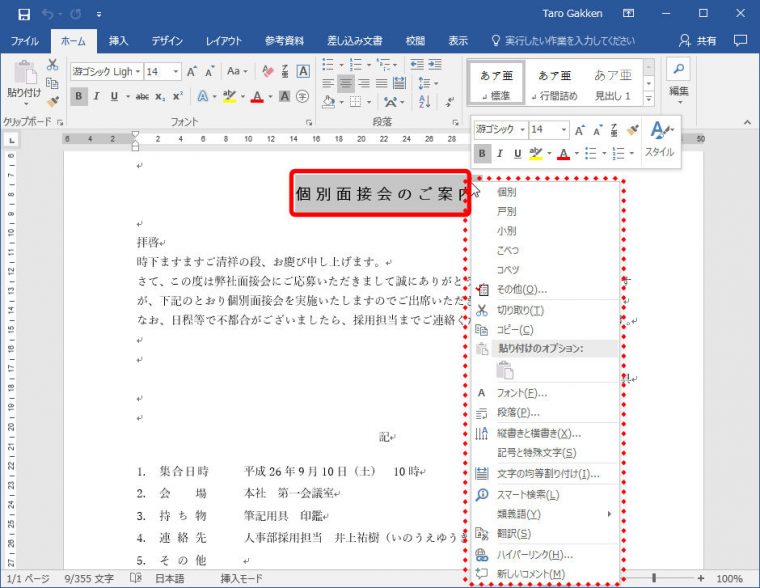Open Change Case Aa dropdown
Viewport: 760px width, 588px height.
(x=237, y=71)
